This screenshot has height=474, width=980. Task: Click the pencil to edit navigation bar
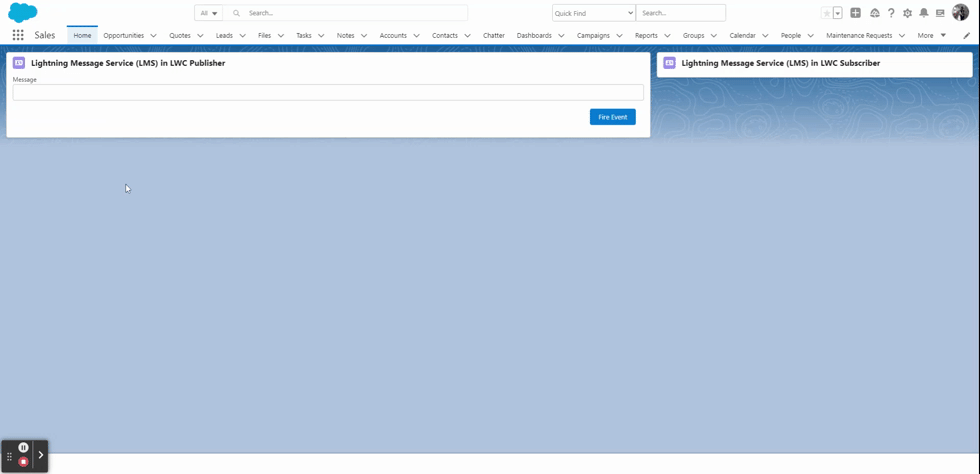[966, 36]
